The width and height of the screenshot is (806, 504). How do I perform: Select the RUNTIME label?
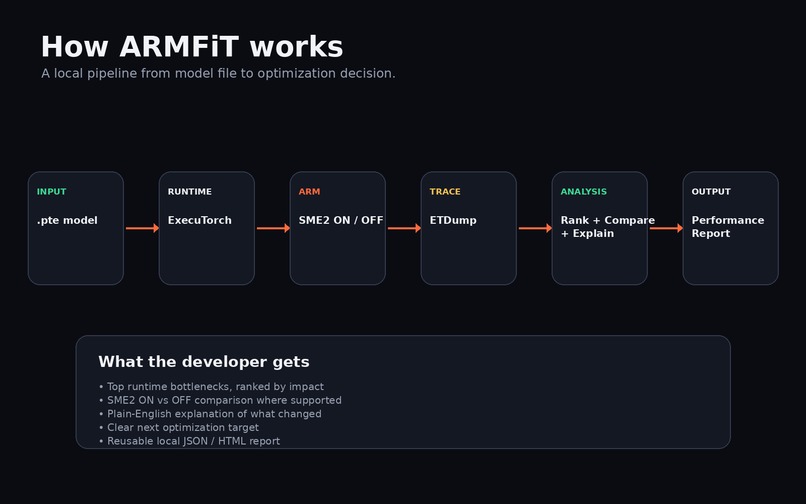(x=190, y=191)
